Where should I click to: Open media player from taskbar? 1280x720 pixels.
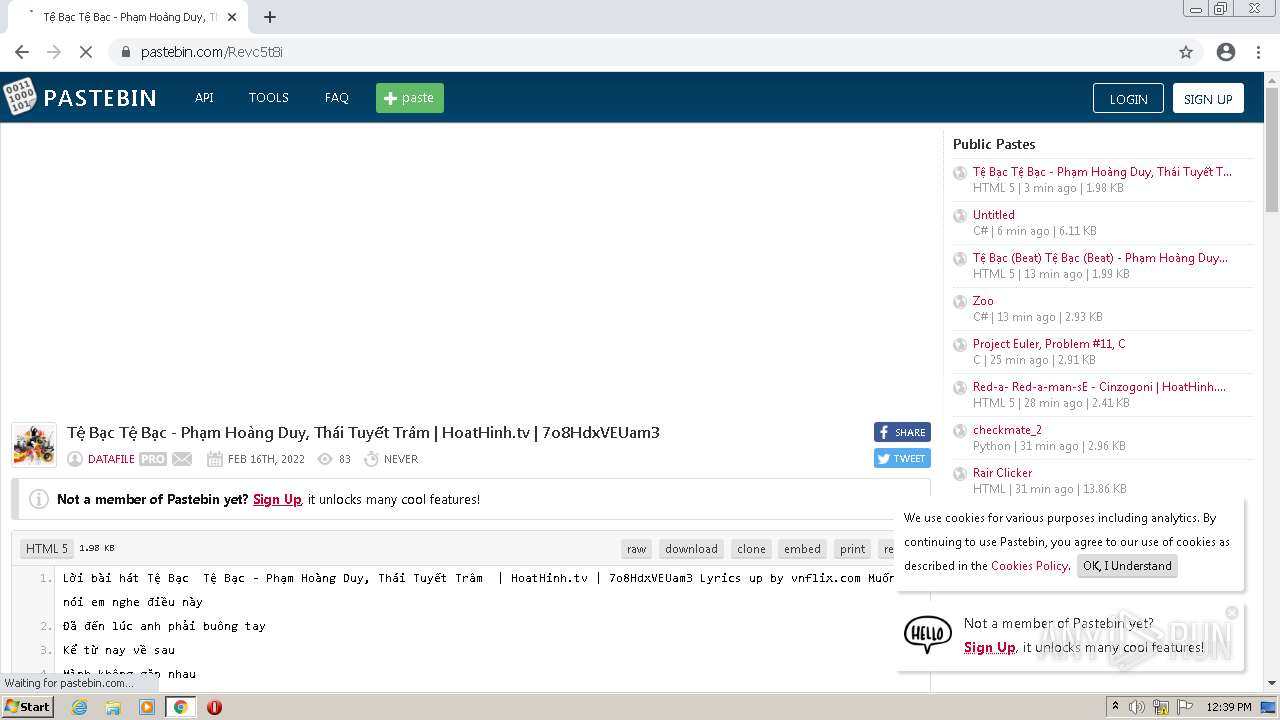pos(147,707)
